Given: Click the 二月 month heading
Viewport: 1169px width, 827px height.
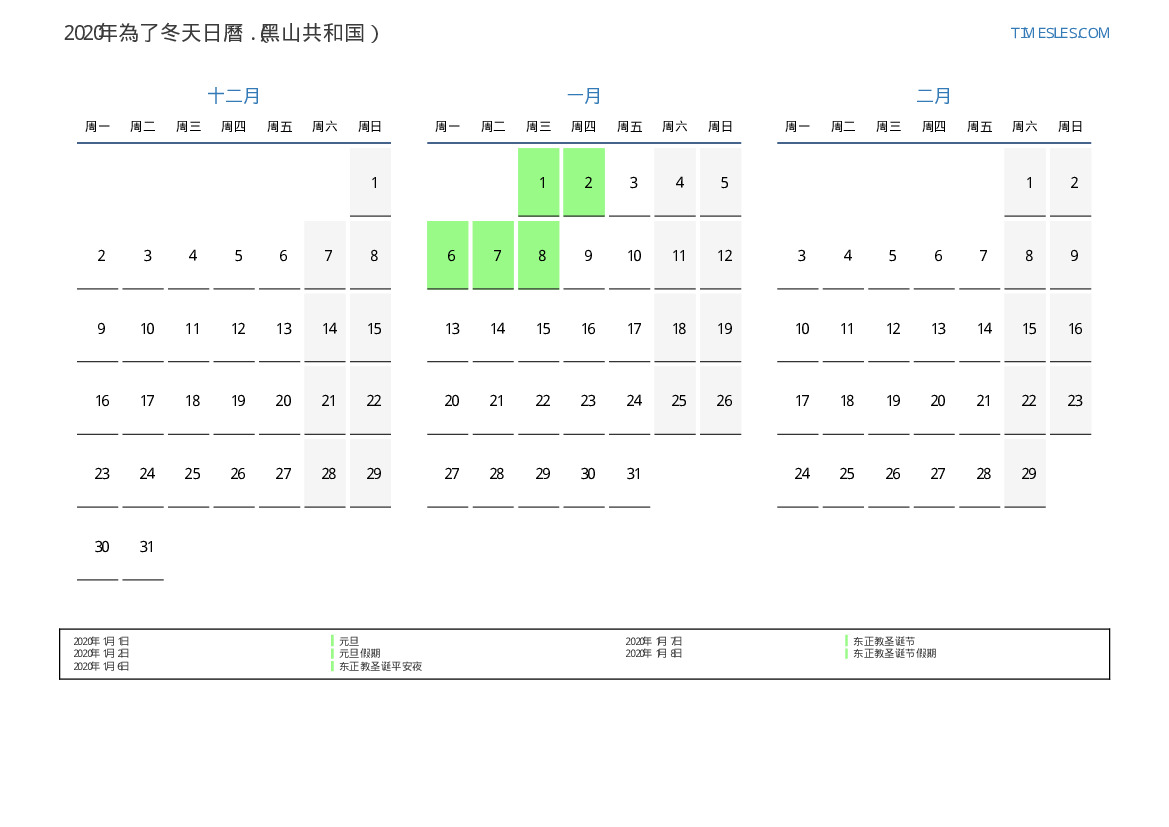Looking at the screenshot, I should click(x=934, y=96).
